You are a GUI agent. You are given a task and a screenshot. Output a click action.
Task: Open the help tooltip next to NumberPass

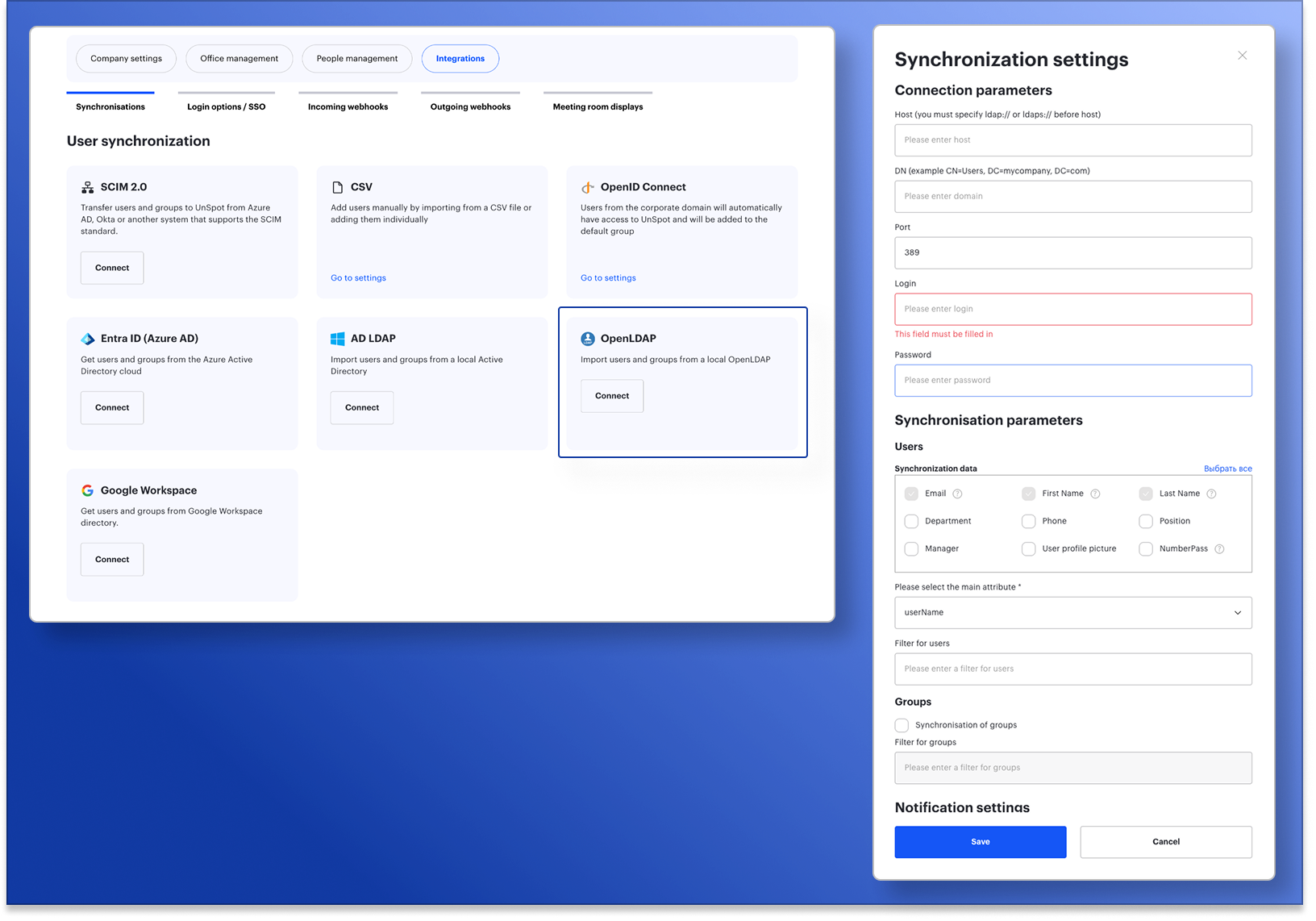point(1219,549)
